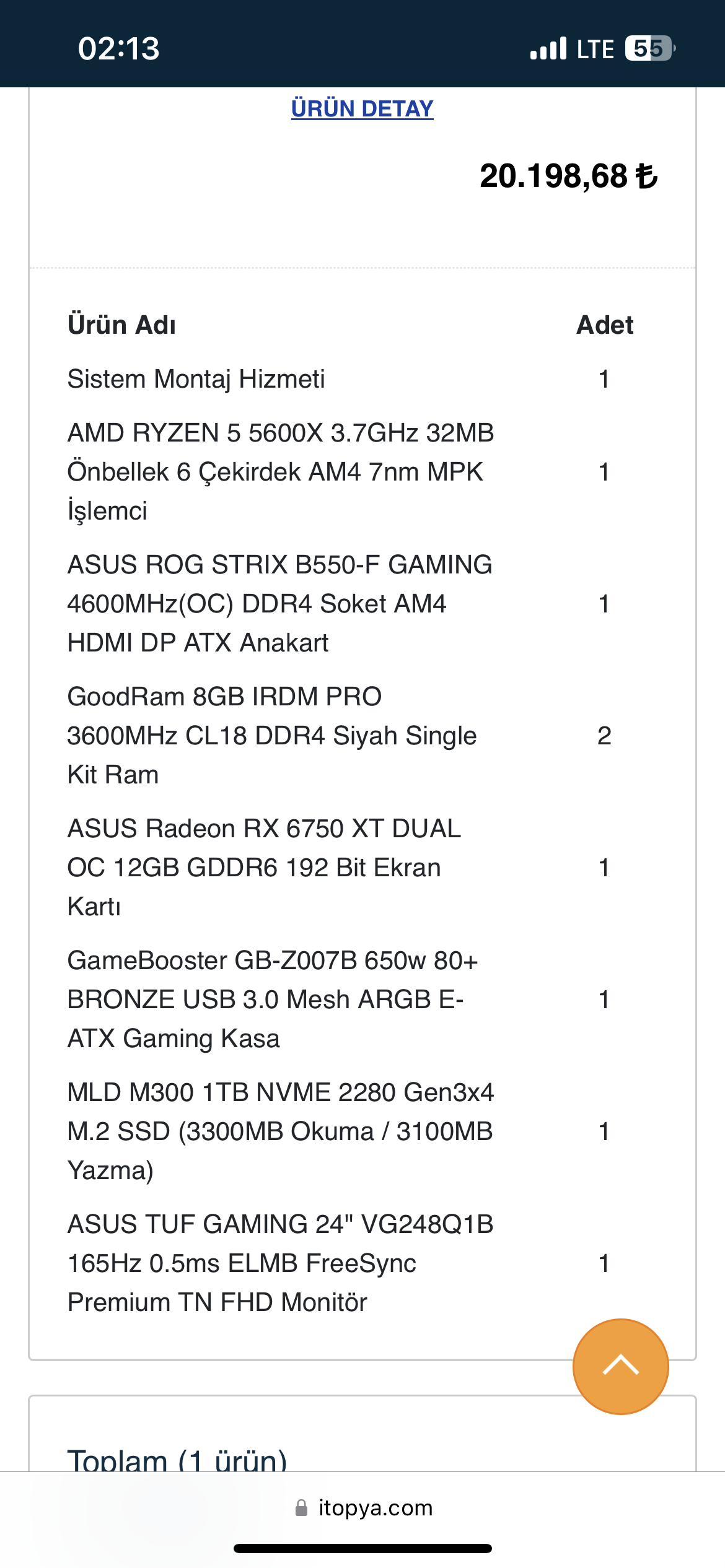Select the GameBooster GB-Z007B case item
Viewport: 725px width, 1568px height.
(x=272, y=999)
